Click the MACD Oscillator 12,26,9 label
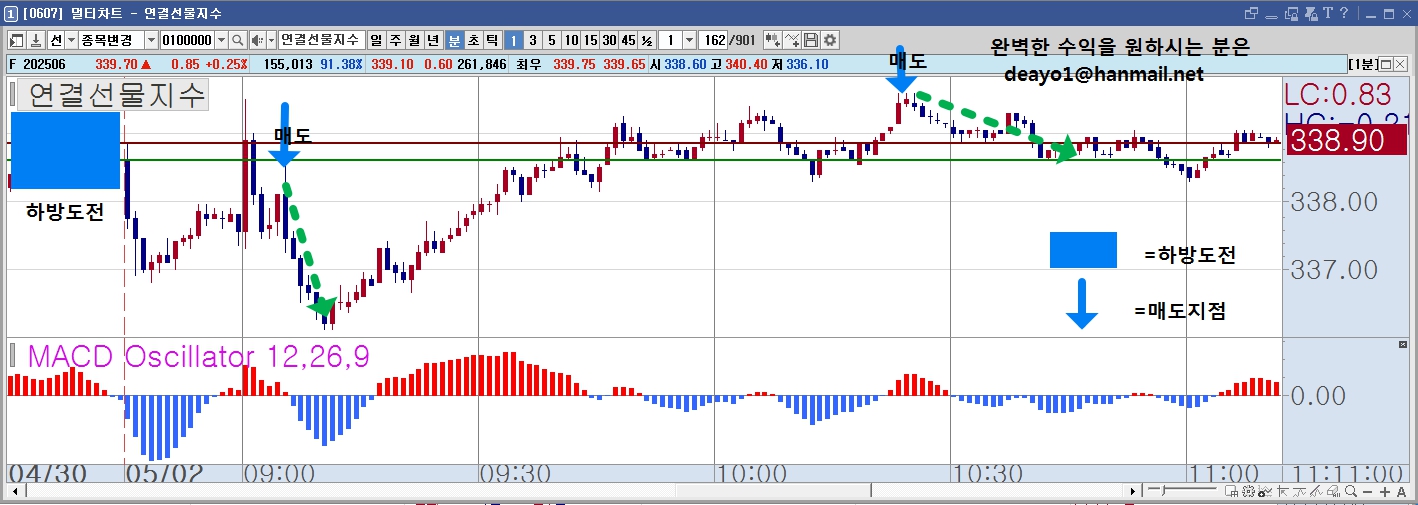The width and height of the screenshot is (1418, 505). (x=198, y=356)
